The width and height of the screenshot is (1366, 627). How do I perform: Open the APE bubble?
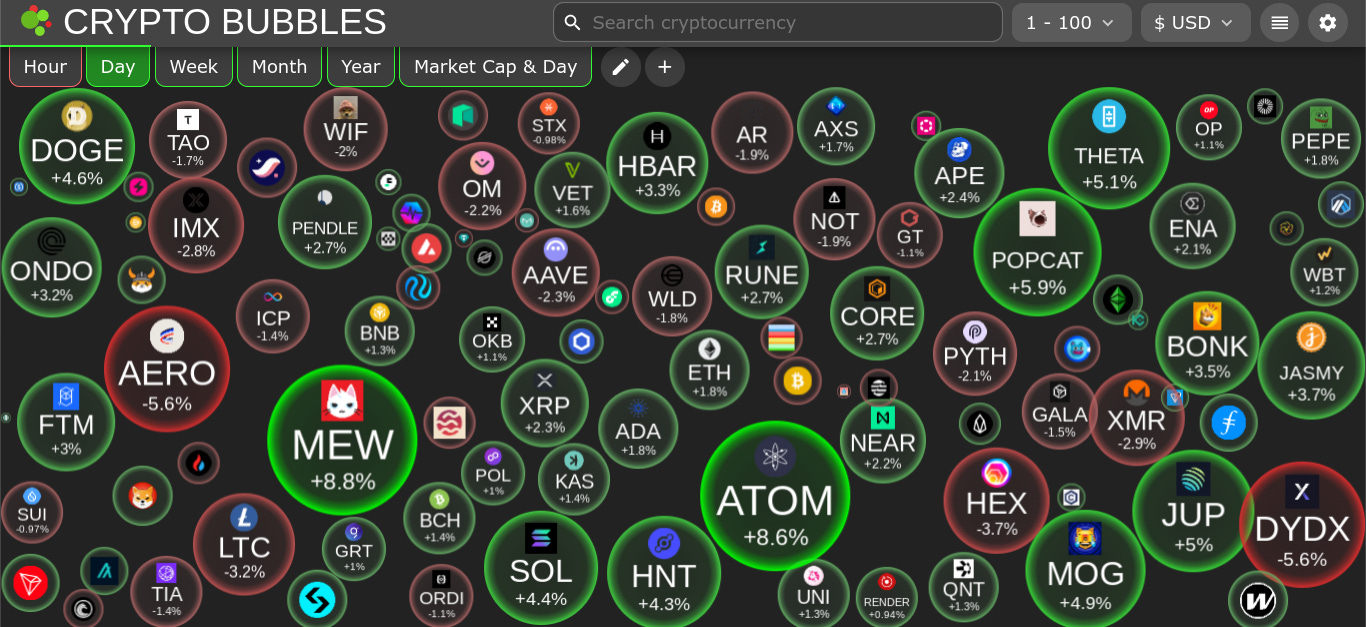click(x=959, y=172)
